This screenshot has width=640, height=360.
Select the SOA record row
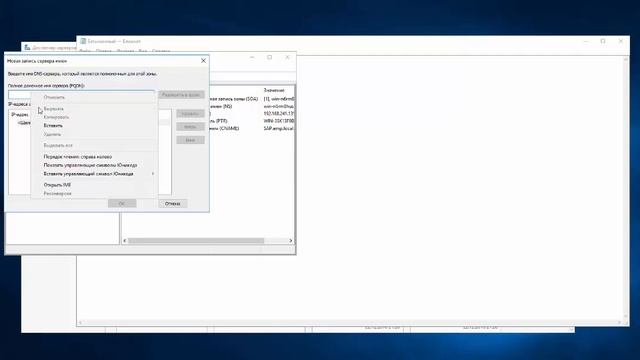pyautogui.click(x=252, y=99)
